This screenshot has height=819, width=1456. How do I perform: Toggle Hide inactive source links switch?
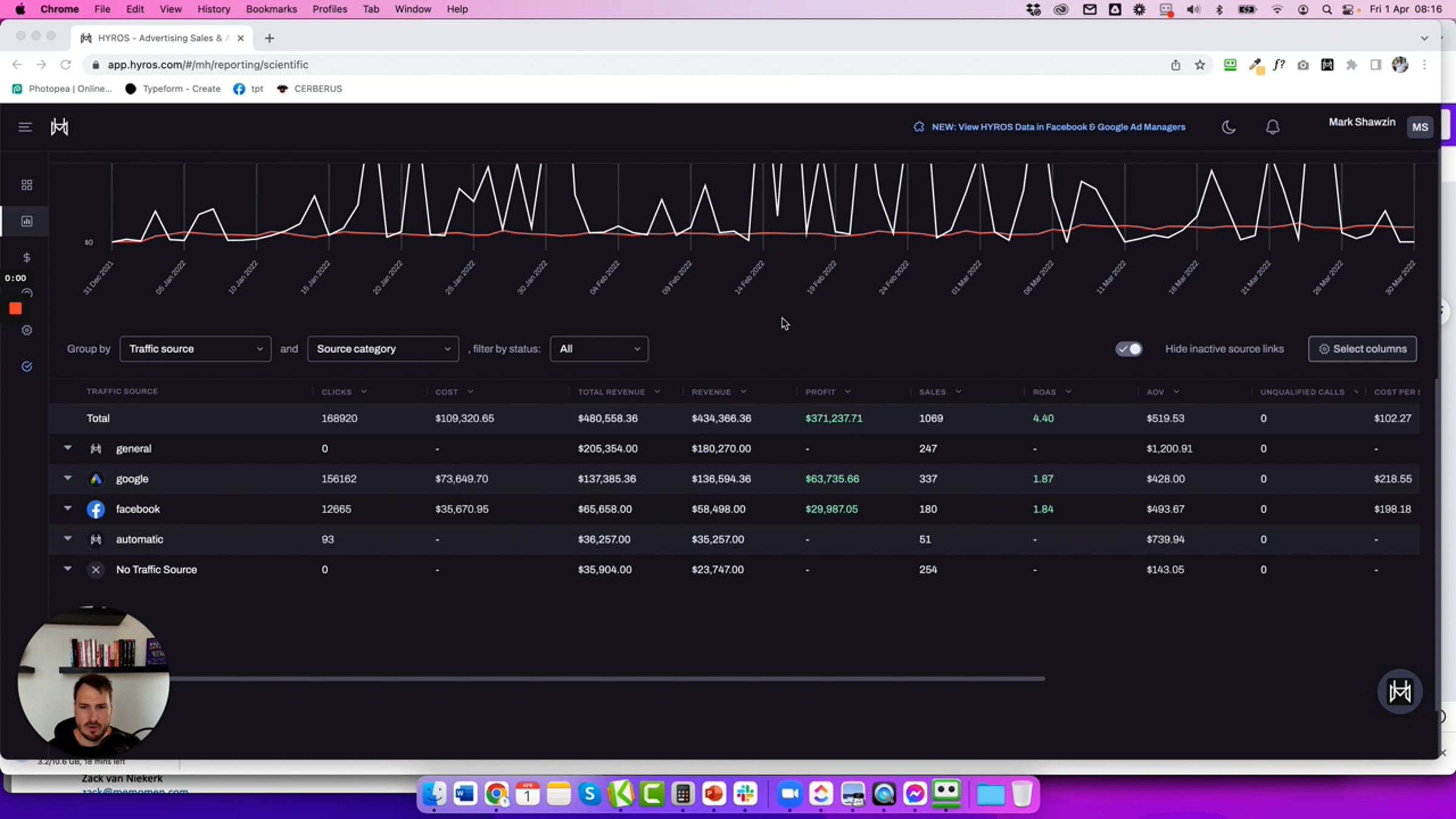(1129, 349)
